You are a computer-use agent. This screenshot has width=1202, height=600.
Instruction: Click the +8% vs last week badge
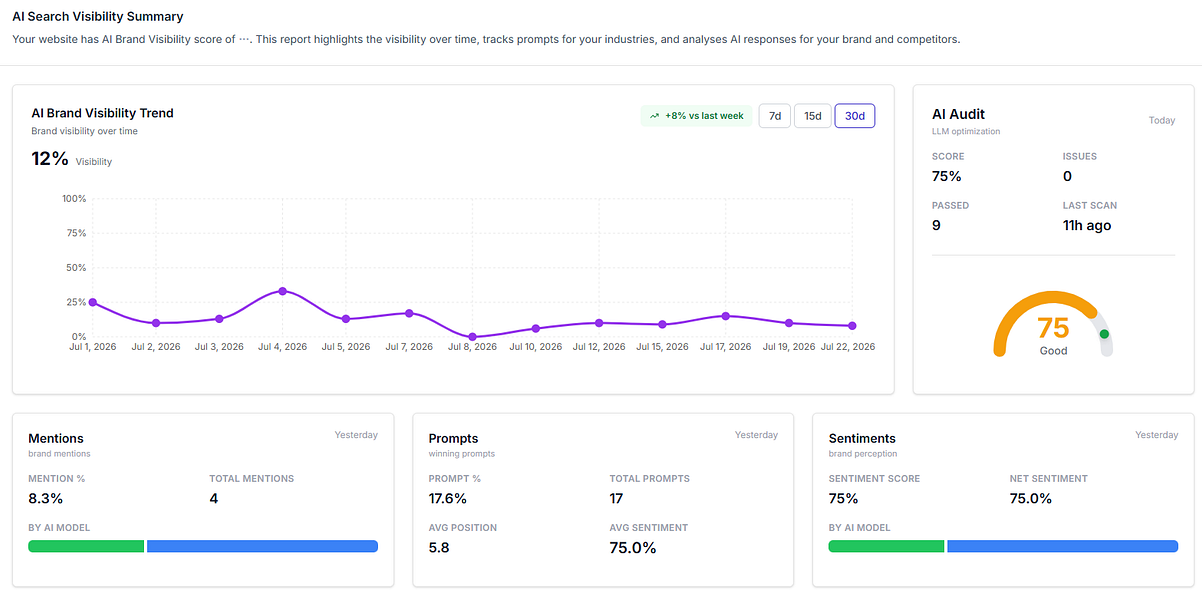[697, 116]
